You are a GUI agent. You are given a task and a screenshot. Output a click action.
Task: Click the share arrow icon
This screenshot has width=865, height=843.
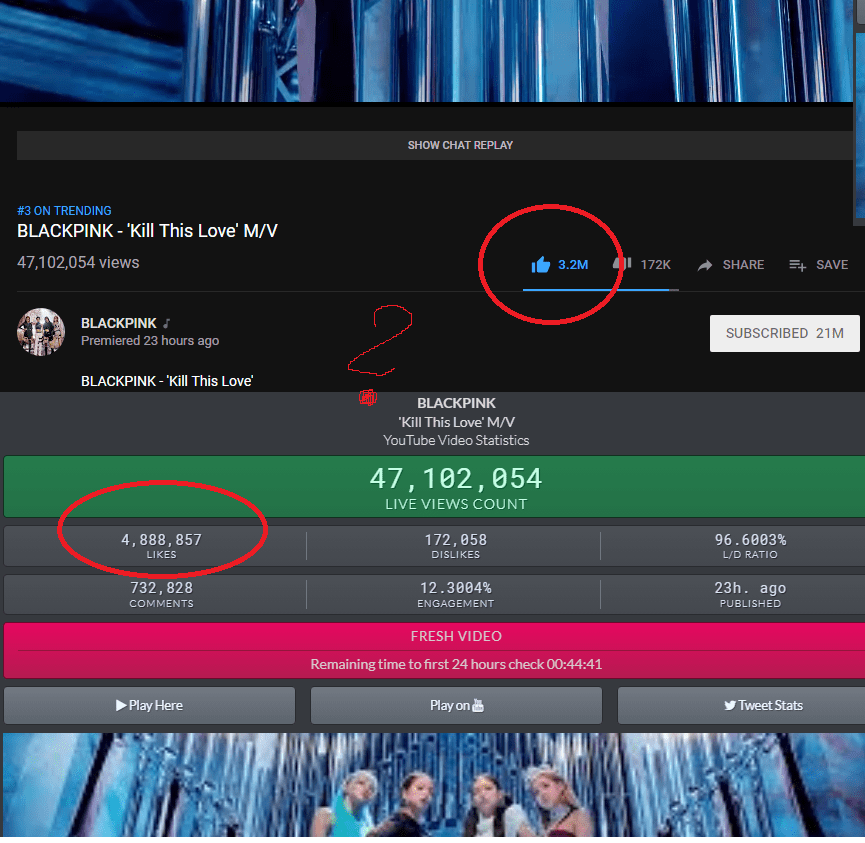704,265
